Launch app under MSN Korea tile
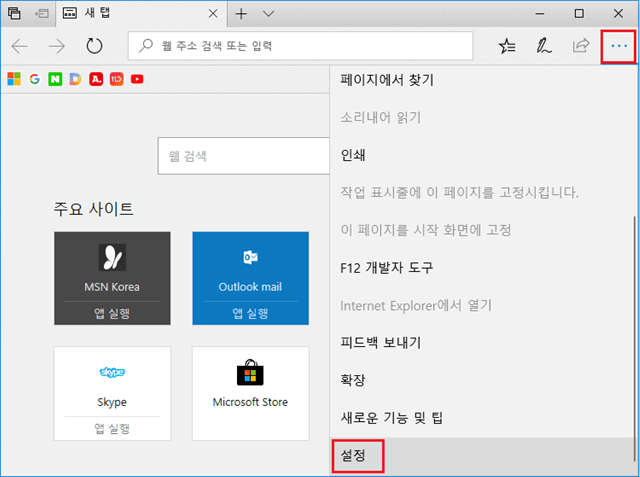Screen dimensions: 640x477 click(112, 313)
